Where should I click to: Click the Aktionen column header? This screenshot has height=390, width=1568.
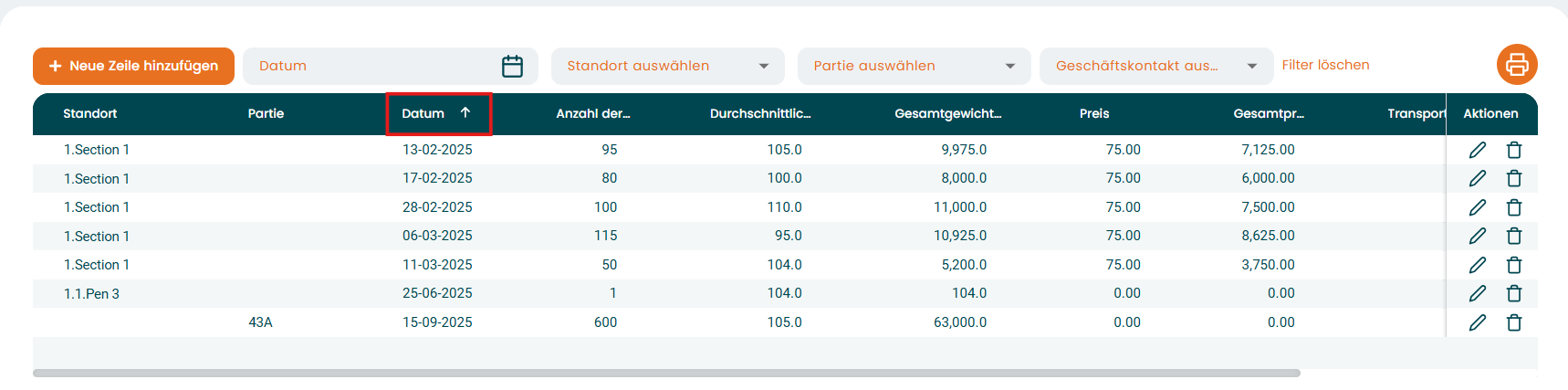click(1490, 113)
